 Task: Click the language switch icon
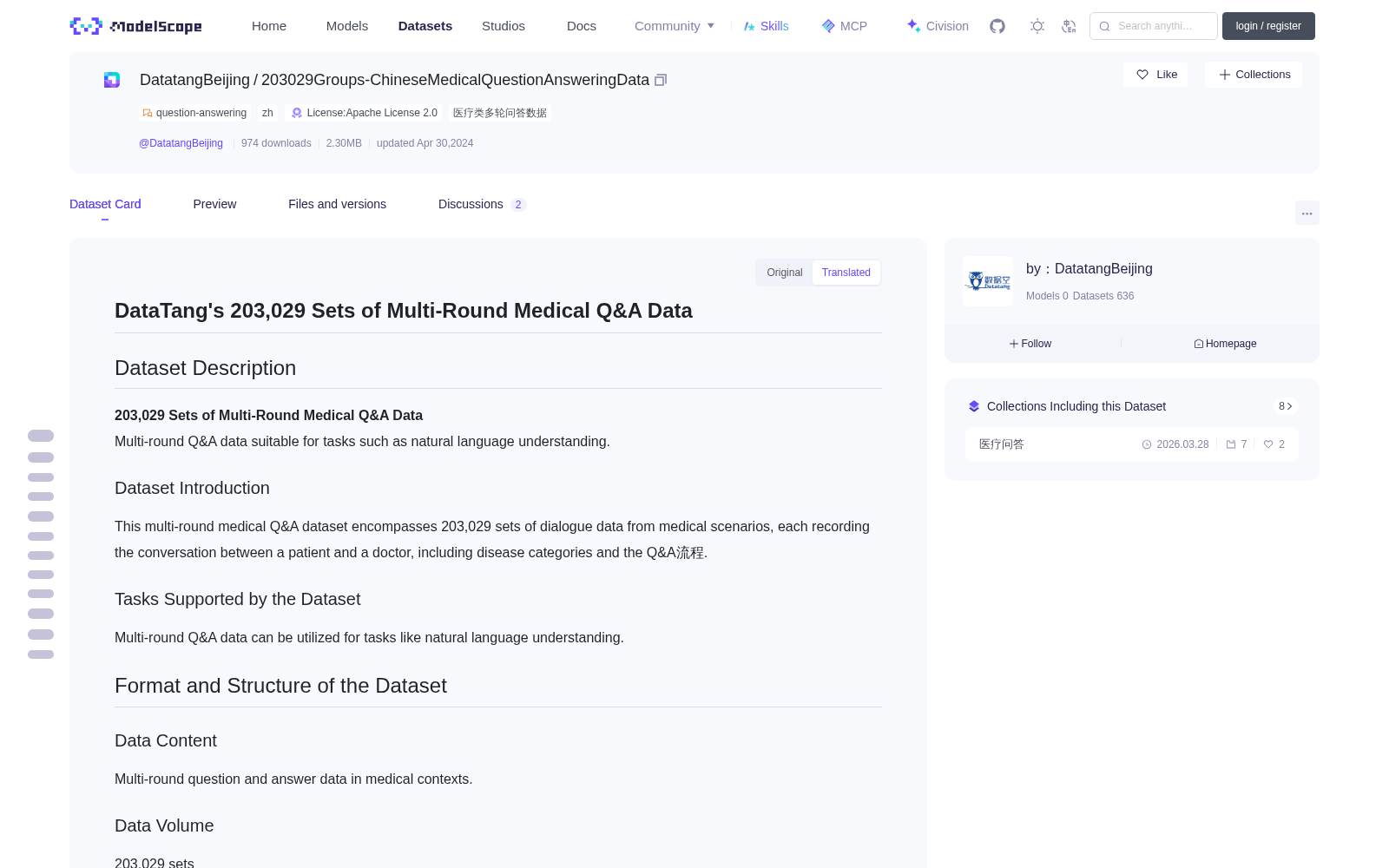[1069, 26]
